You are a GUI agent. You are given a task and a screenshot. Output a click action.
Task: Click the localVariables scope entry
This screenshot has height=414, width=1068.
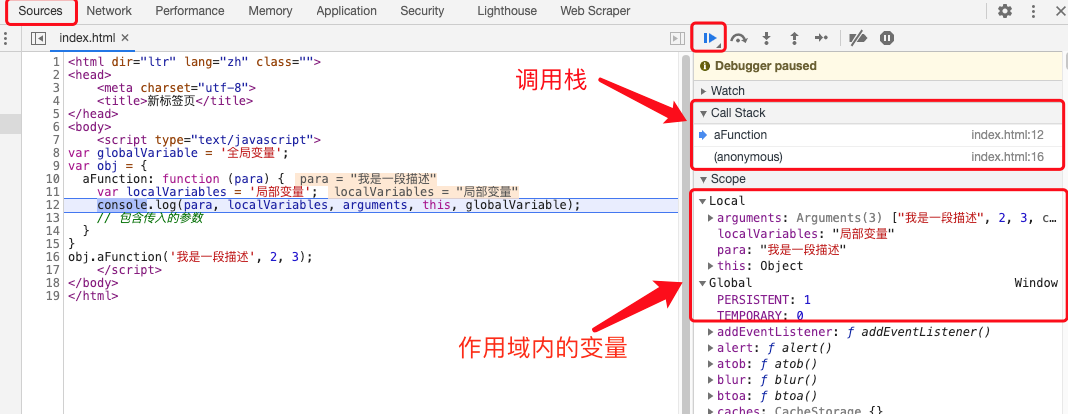(x=806, y=234)
